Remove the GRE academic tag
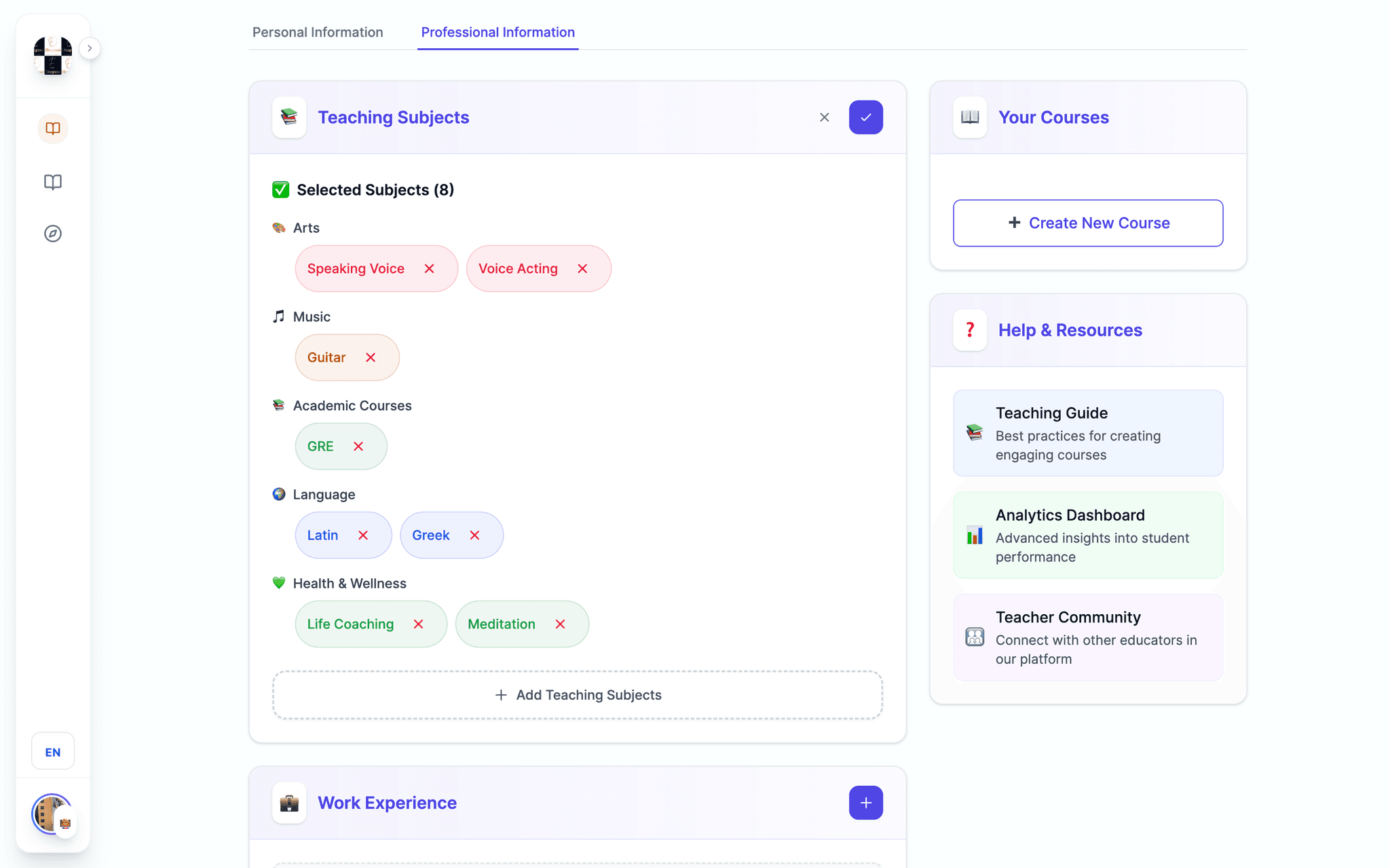This screenshot has height=868, width=1390. 358,447
